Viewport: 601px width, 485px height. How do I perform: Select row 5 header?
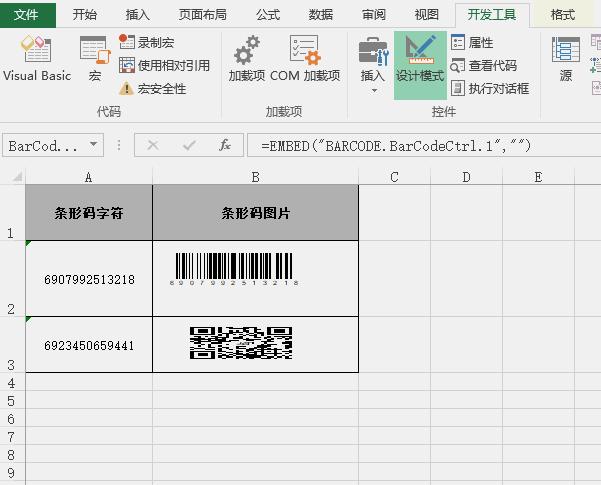[12, 401]
